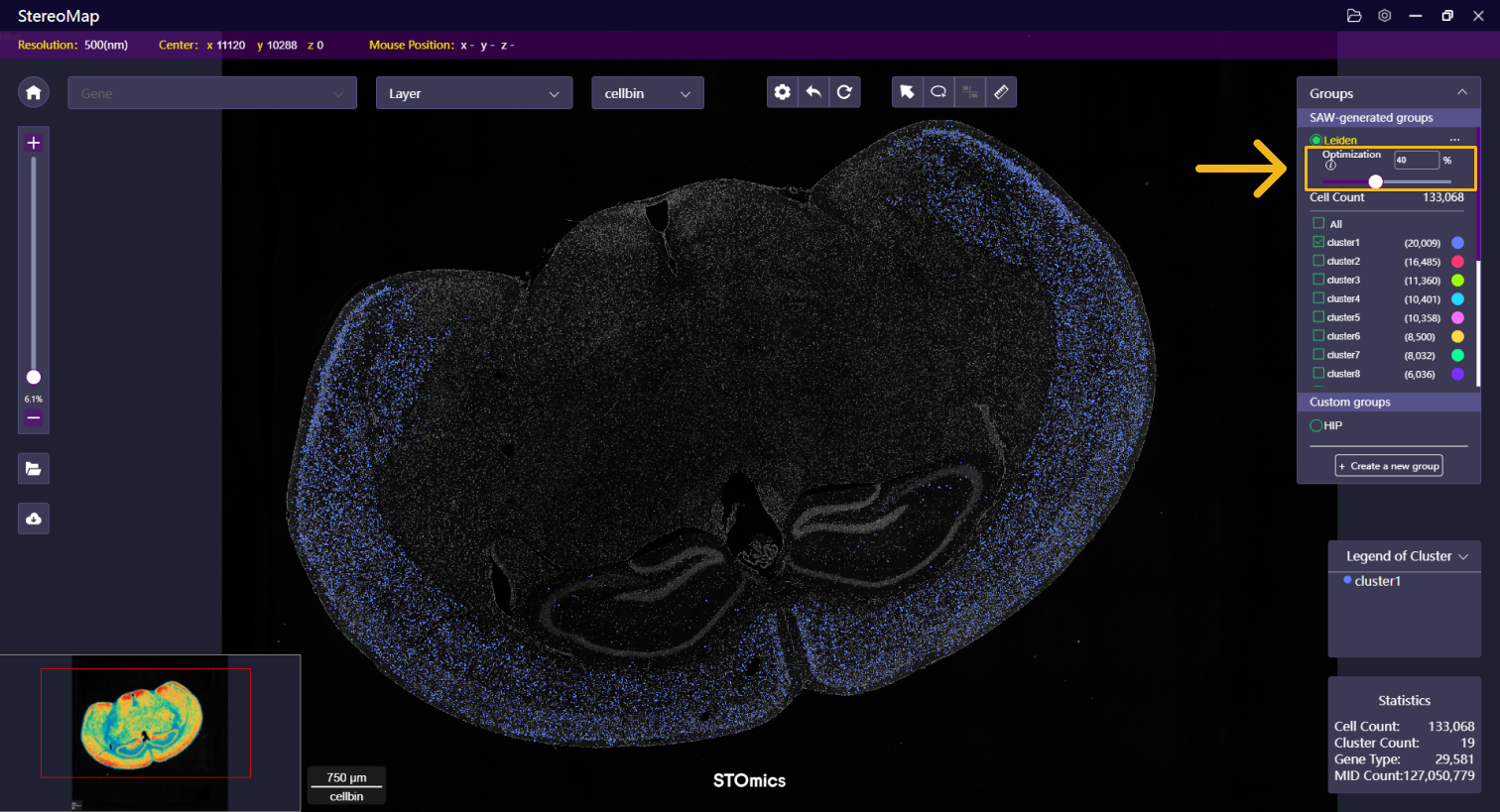Viewport: 1500px width, 812px height.
Task: Select the HIP custom group radio
Action: pos(1316,425)
